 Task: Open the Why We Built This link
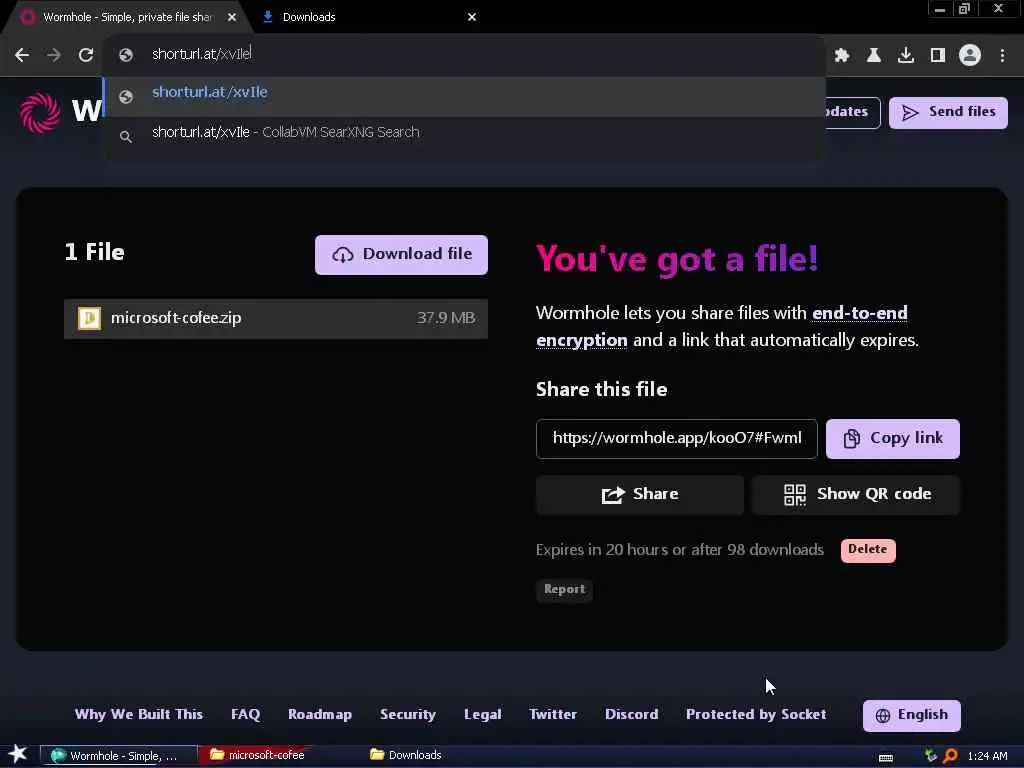click(x=139, y=714)
